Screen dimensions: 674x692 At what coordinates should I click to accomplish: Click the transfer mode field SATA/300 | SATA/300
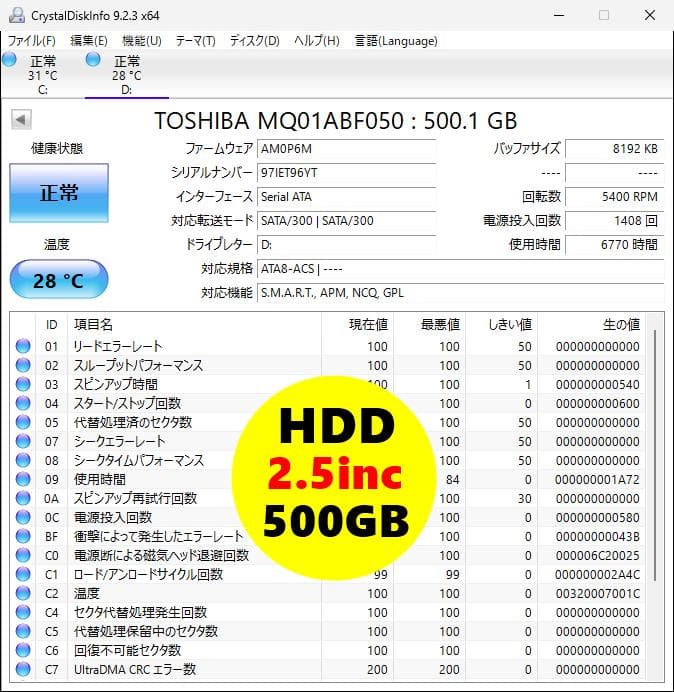pyautogui.click(x=346, y=220)
